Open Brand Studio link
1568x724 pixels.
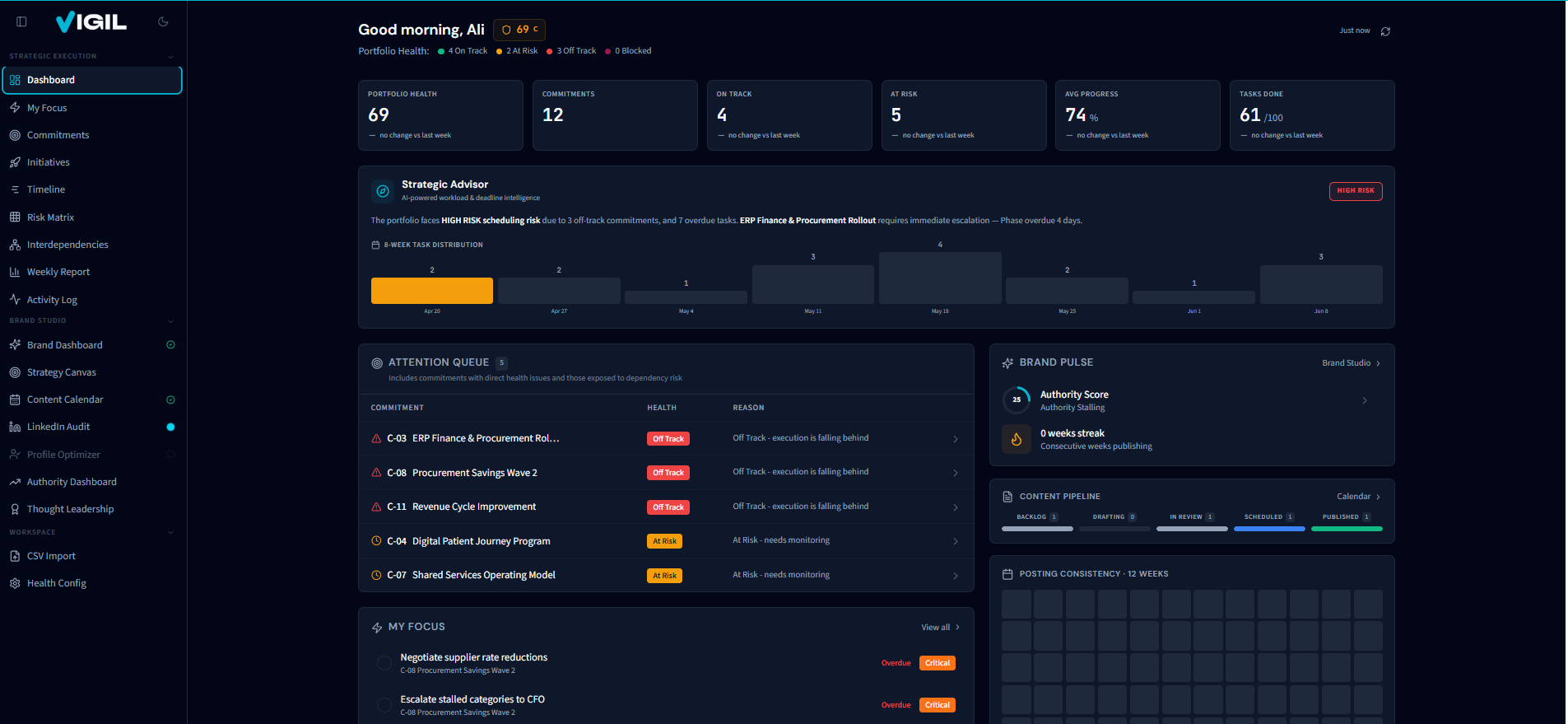click(1352, 363)
